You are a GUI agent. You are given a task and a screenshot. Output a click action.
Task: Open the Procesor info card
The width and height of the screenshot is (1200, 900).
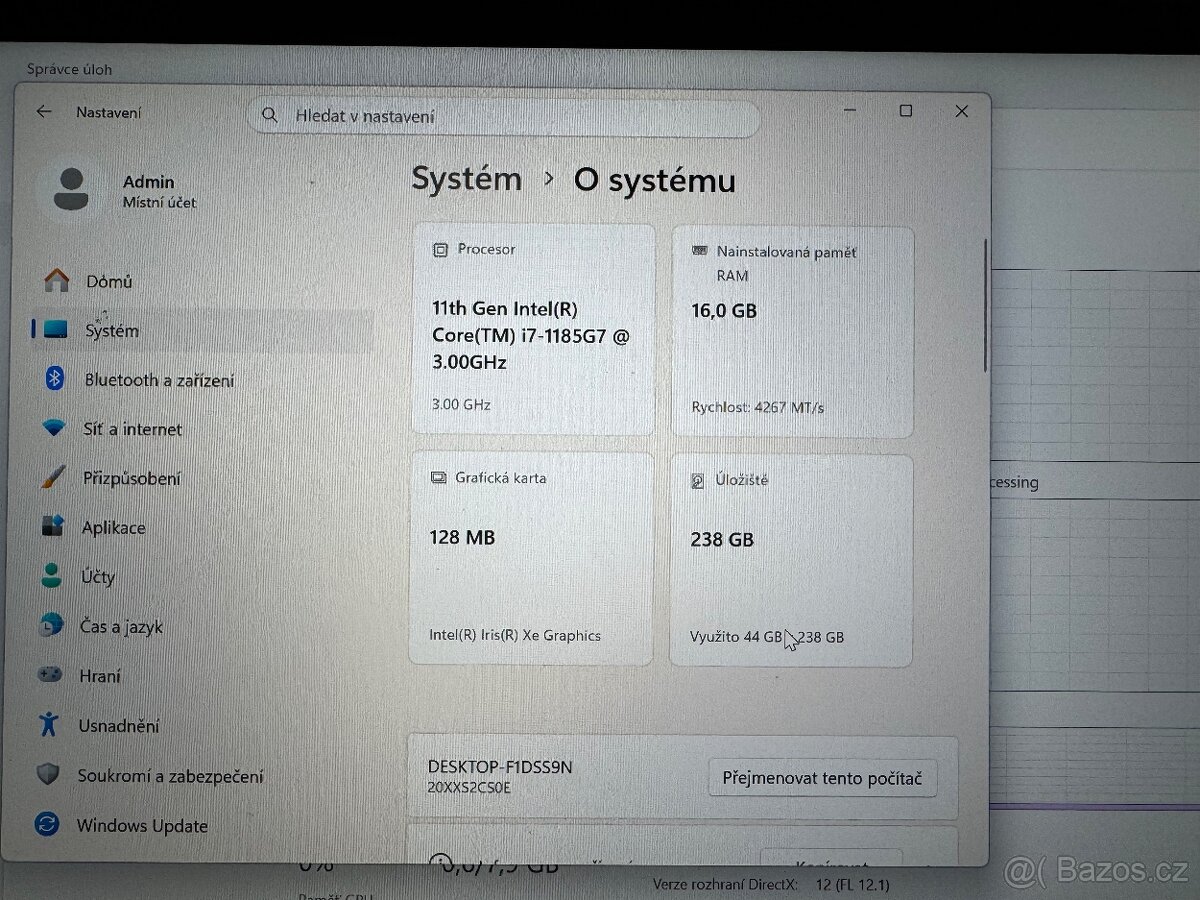click(x=532, y=329)
